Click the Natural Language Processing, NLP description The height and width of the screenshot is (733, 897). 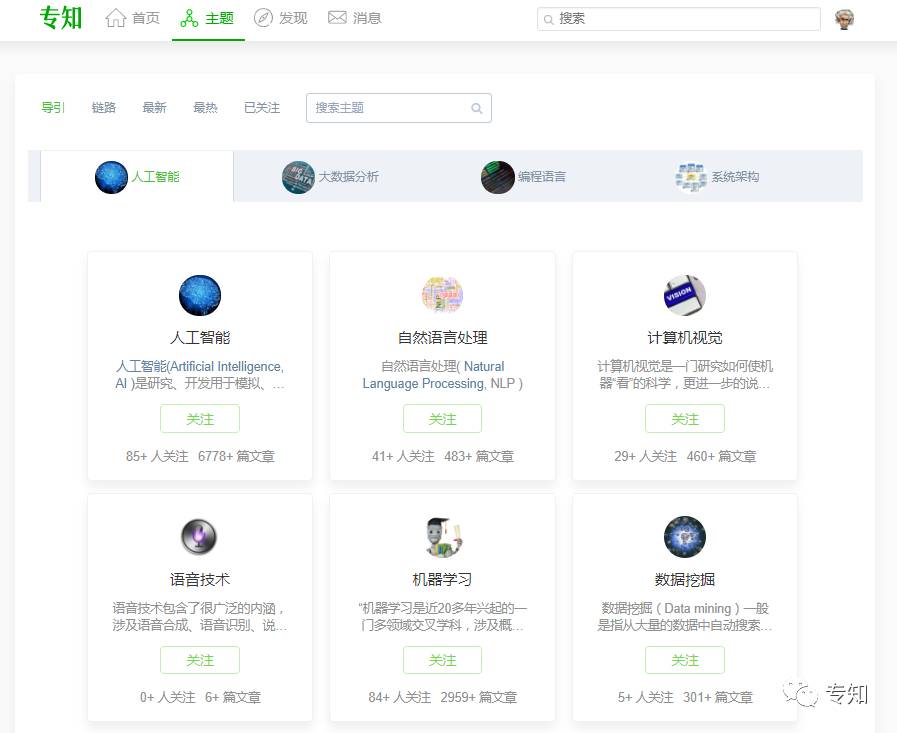(x=442, y=375)
